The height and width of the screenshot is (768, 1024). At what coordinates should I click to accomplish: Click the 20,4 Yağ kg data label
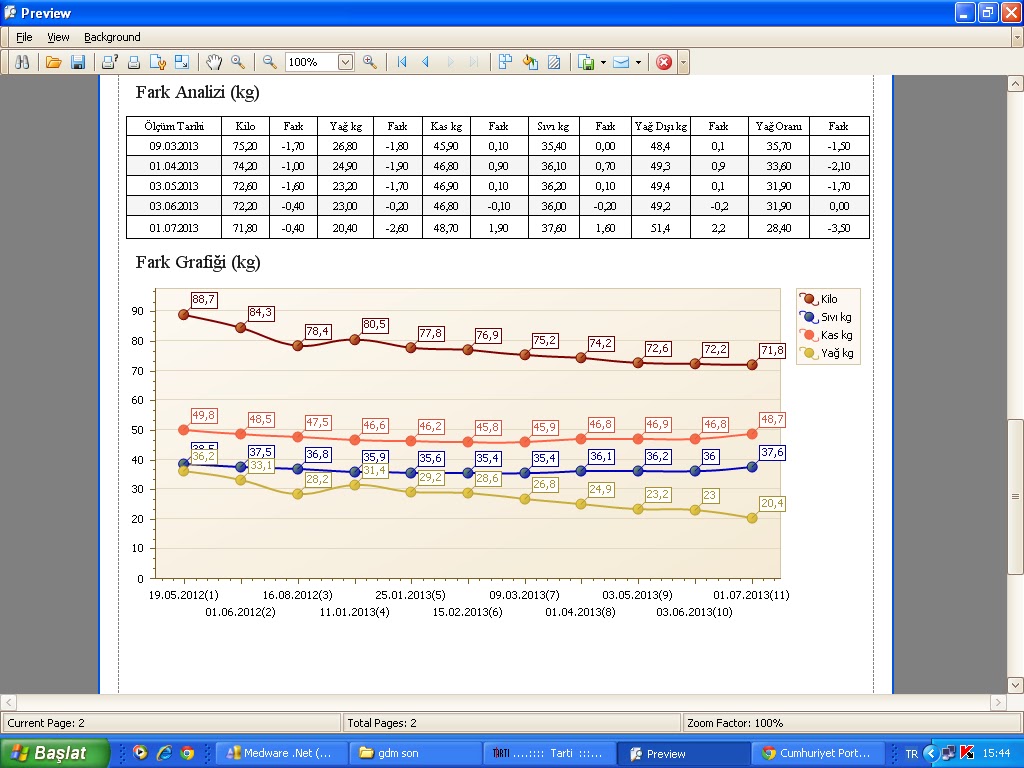tap(772, 504)
